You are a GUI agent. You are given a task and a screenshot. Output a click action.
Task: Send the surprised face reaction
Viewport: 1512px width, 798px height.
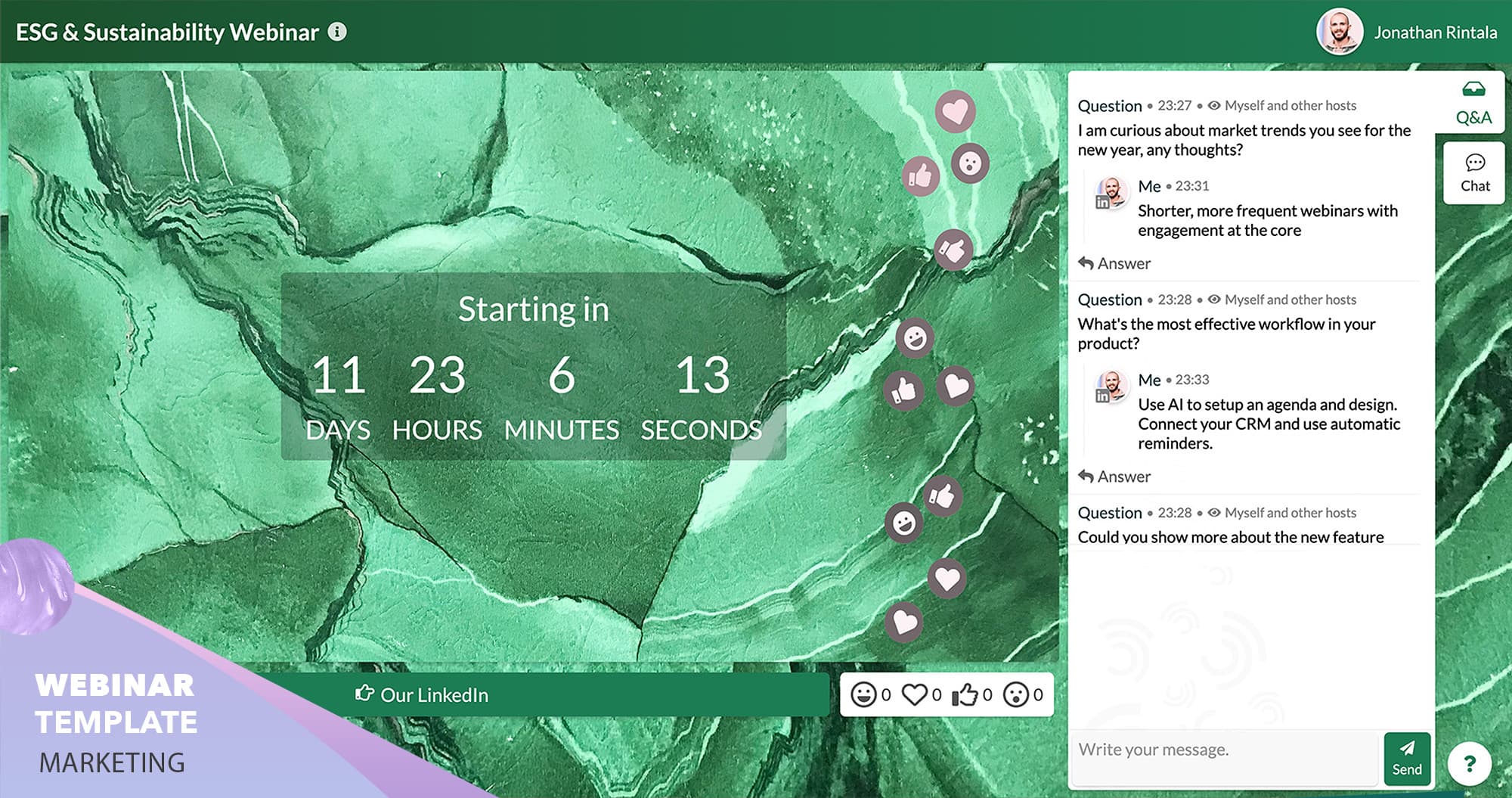[x=1016, y=694]
